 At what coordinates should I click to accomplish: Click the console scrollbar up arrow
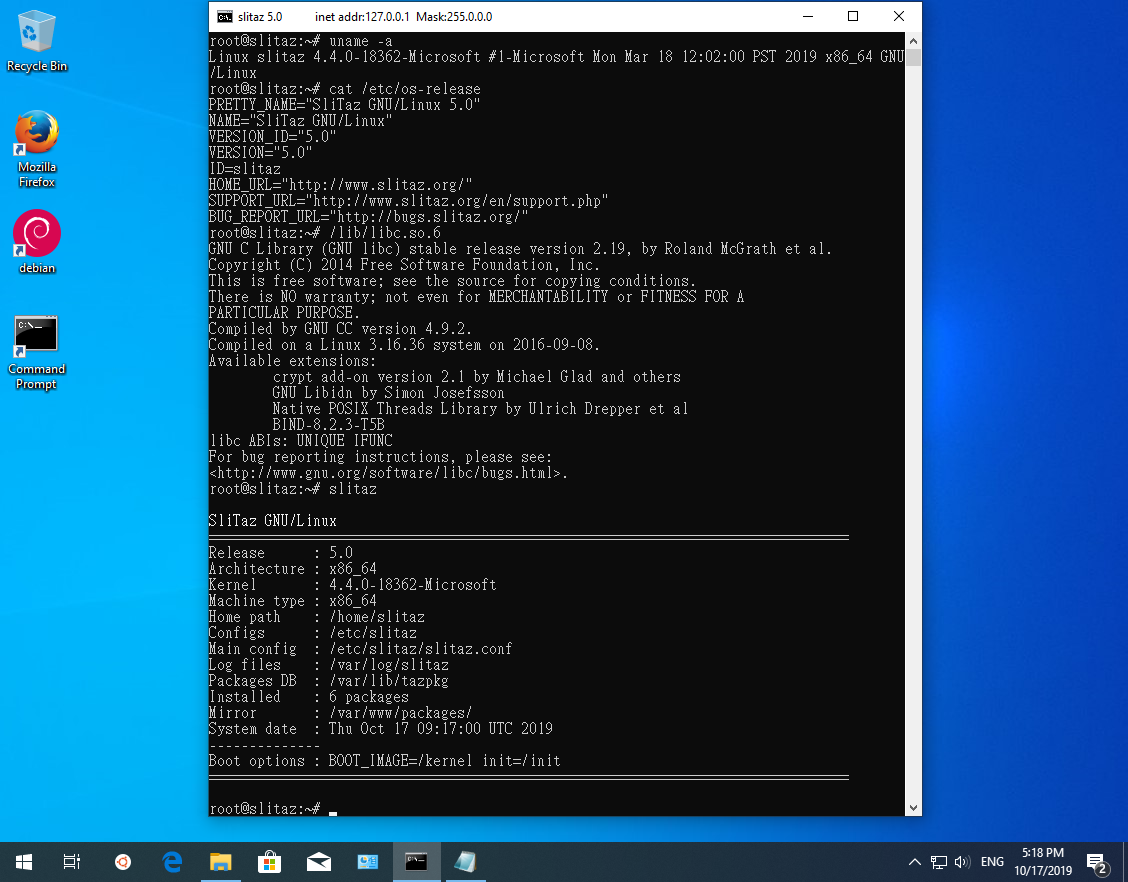coord(913,41)
